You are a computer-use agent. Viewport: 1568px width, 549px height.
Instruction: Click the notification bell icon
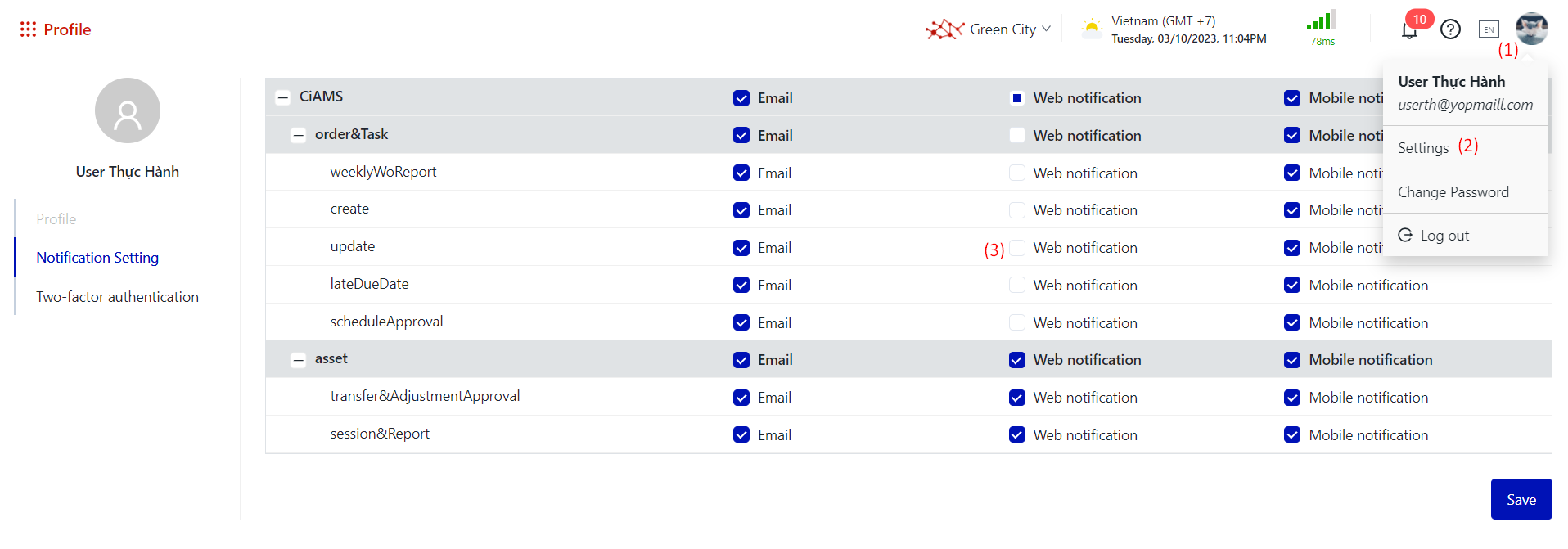click(1408, 31)
